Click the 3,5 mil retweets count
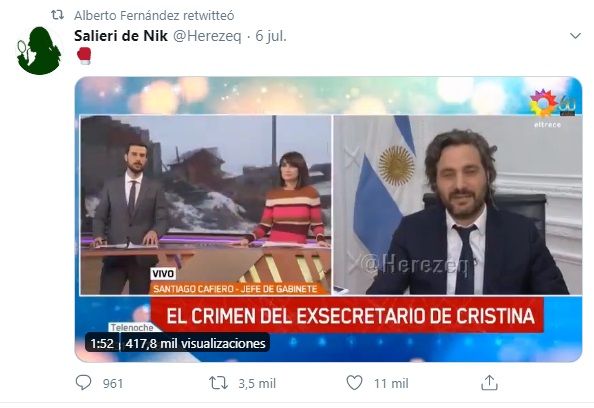The width and height of the screenshot is (594, 408). [257, 383]
